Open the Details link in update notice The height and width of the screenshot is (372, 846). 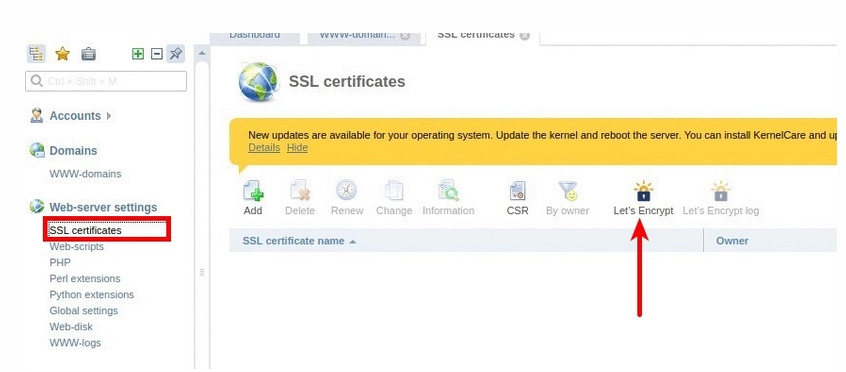point(264,147)
